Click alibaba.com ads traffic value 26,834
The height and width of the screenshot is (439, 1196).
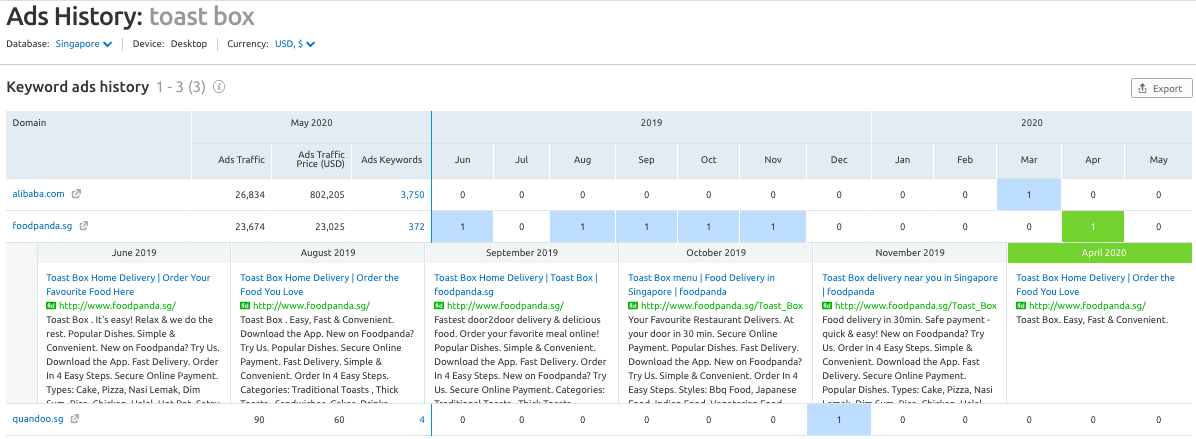pyautogui.click(x=249, y=195)
